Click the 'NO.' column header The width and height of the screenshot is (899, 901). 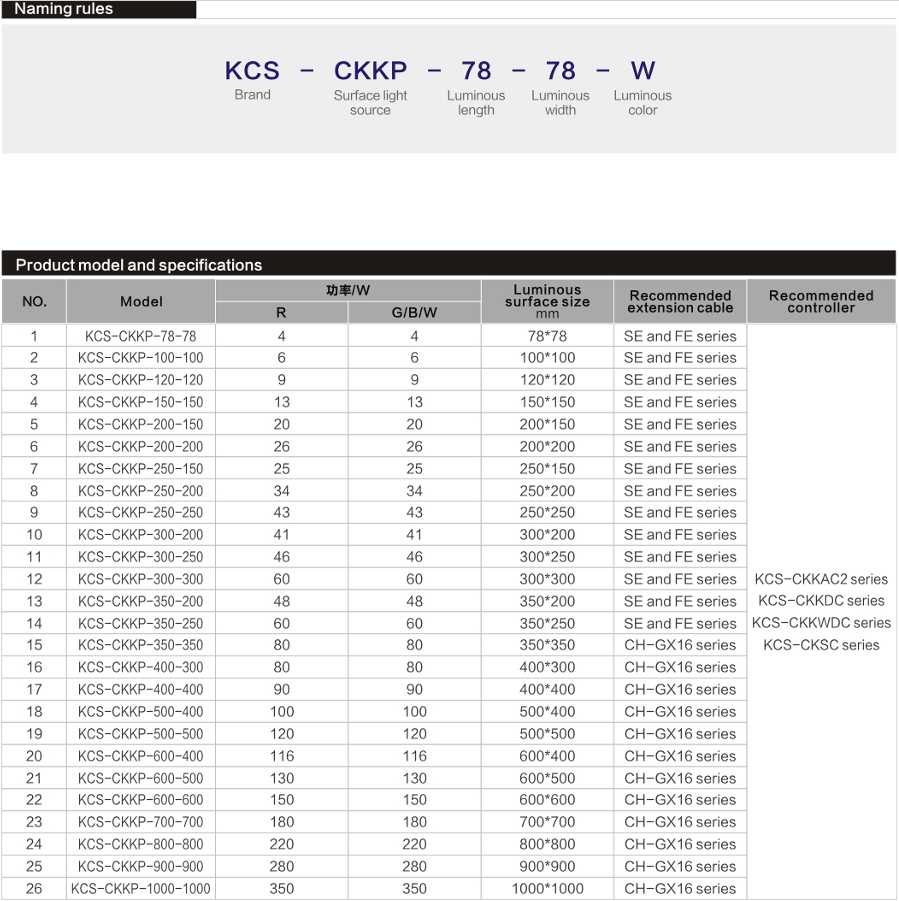click(34, 301)
